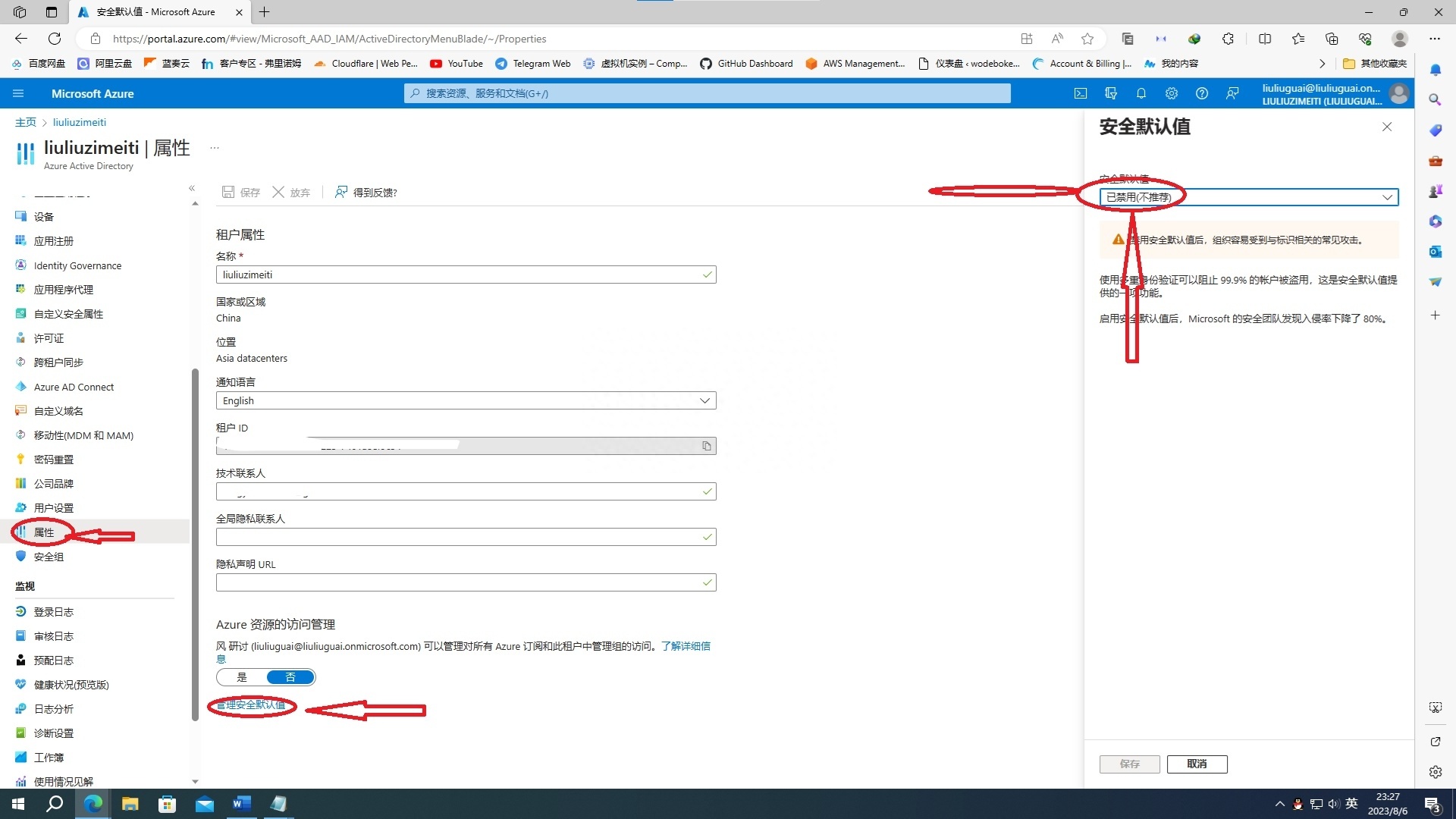Open Azure help question mark icon
The width and height of the screenshot is (1456, 819).
tap(1202, 93)
